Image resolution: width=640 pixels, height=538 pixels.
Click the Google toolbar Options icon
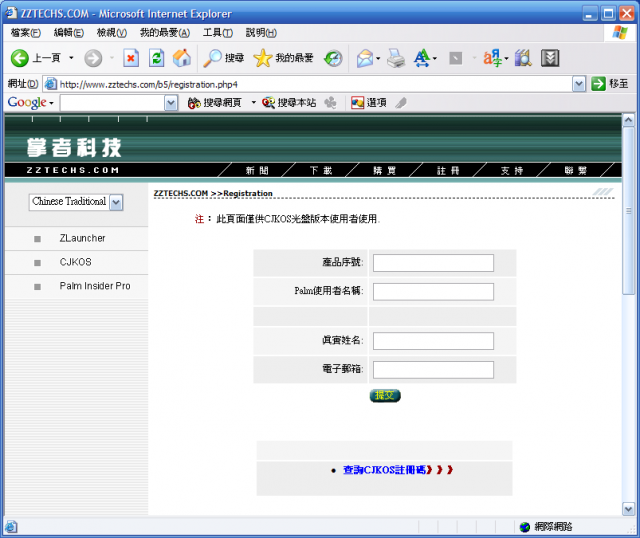click(x=358, y=103)
